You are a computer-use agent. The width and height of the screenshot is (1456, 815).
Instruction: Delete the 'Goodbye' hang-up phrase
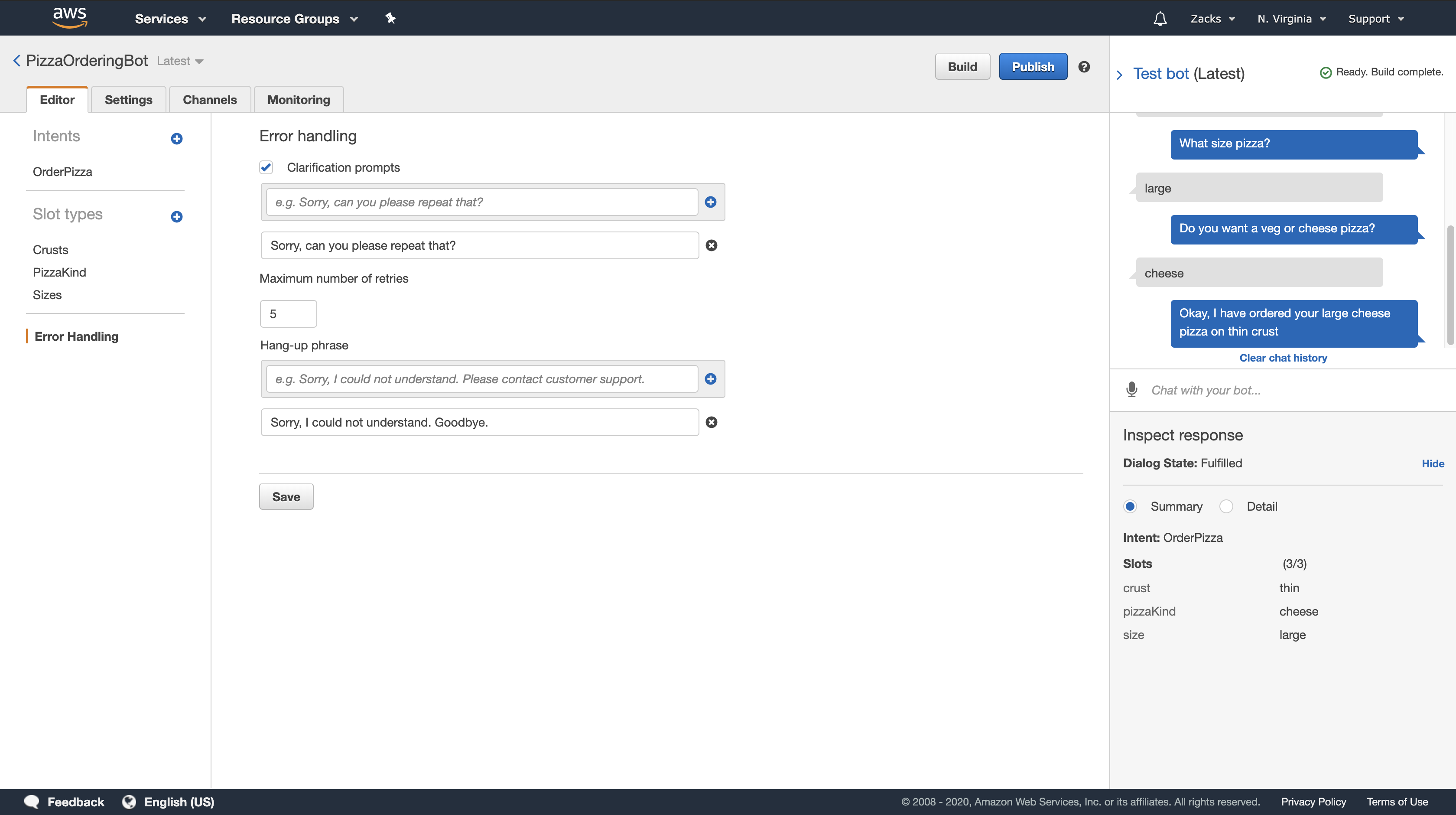point(712,423)
